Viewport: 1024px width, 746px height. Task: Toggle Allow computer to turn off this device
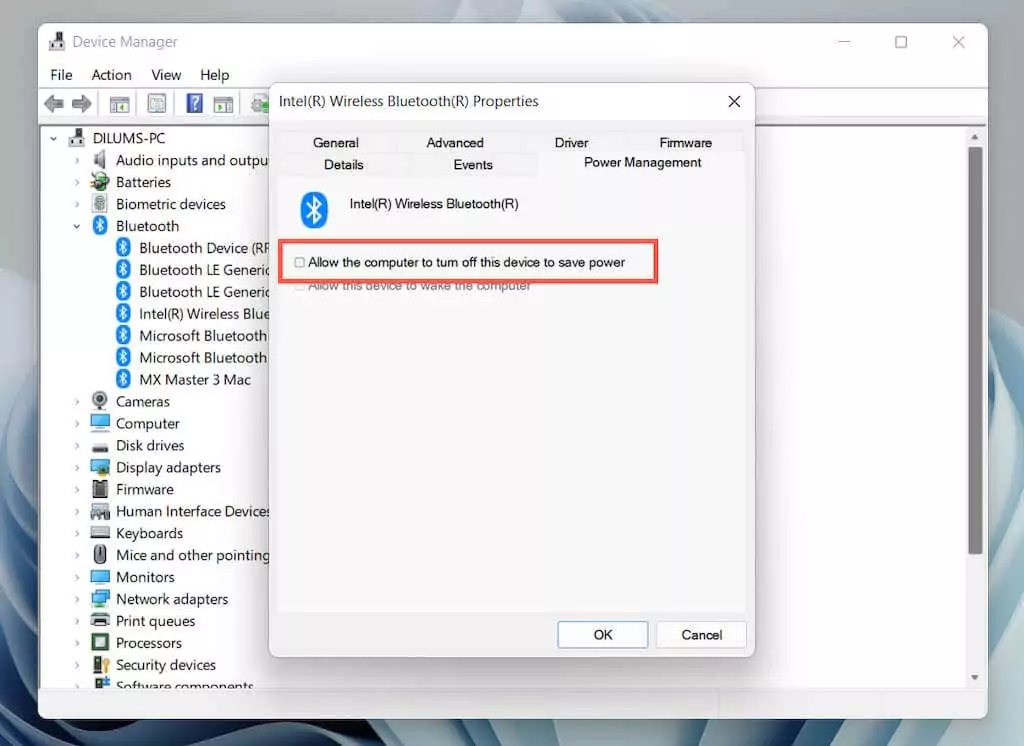click(299, 262)
